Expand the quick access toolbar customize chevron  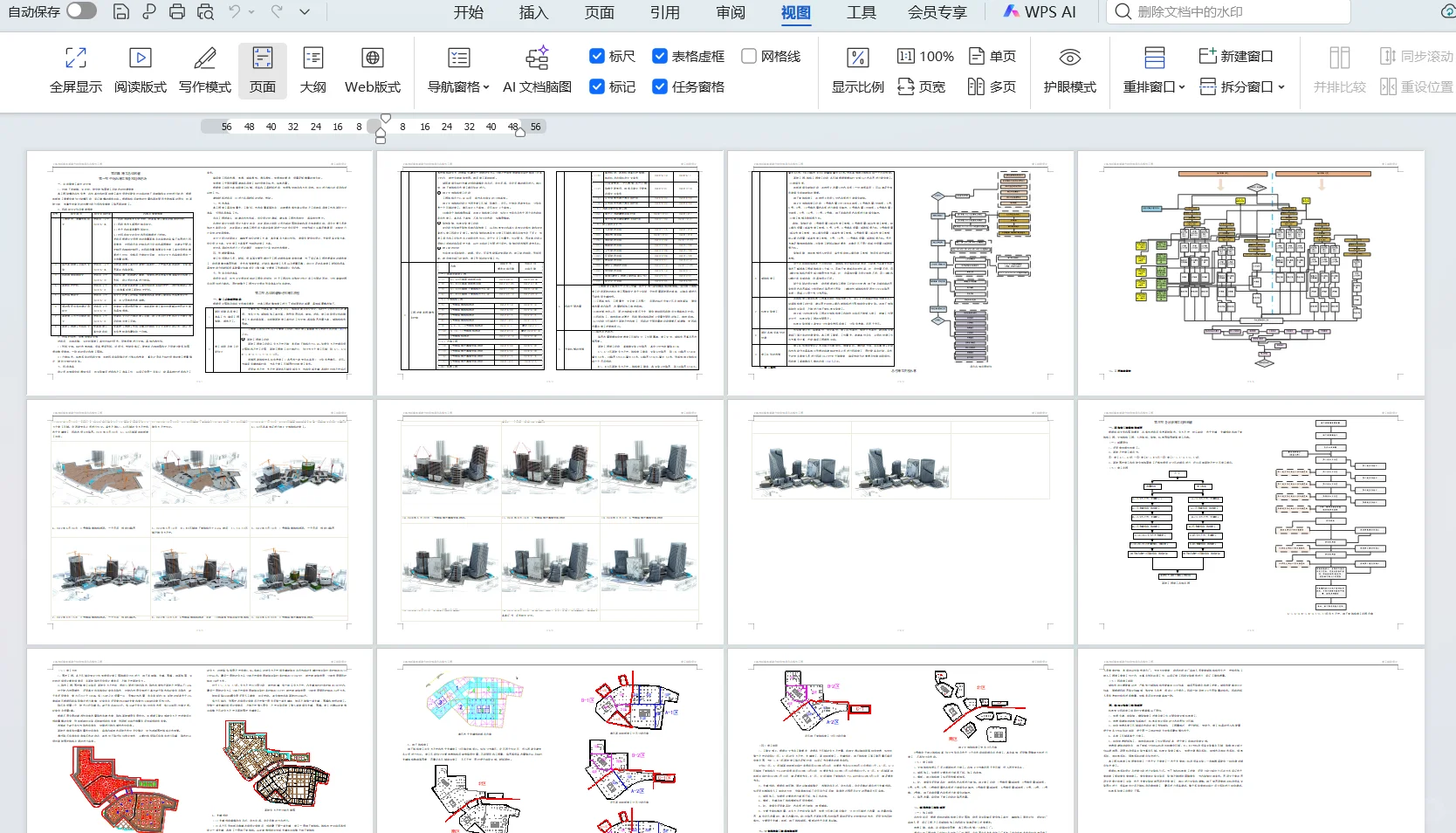point(305,11)
